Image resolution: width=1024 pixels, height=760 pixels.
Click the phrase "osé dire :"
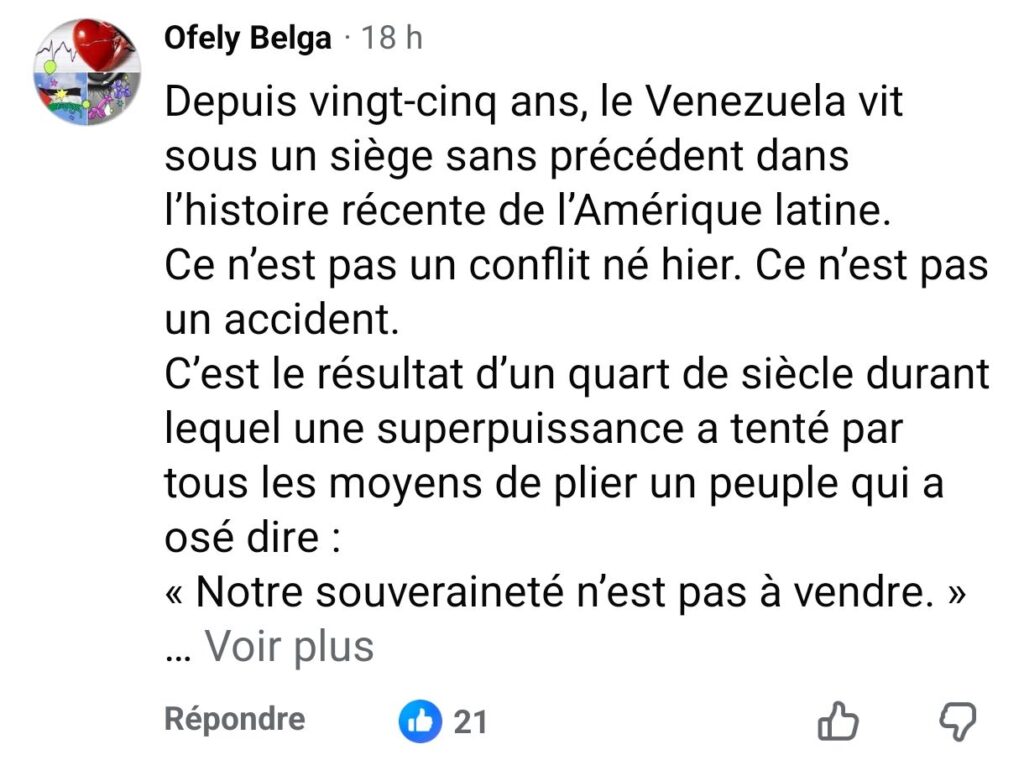click(252, 538)
